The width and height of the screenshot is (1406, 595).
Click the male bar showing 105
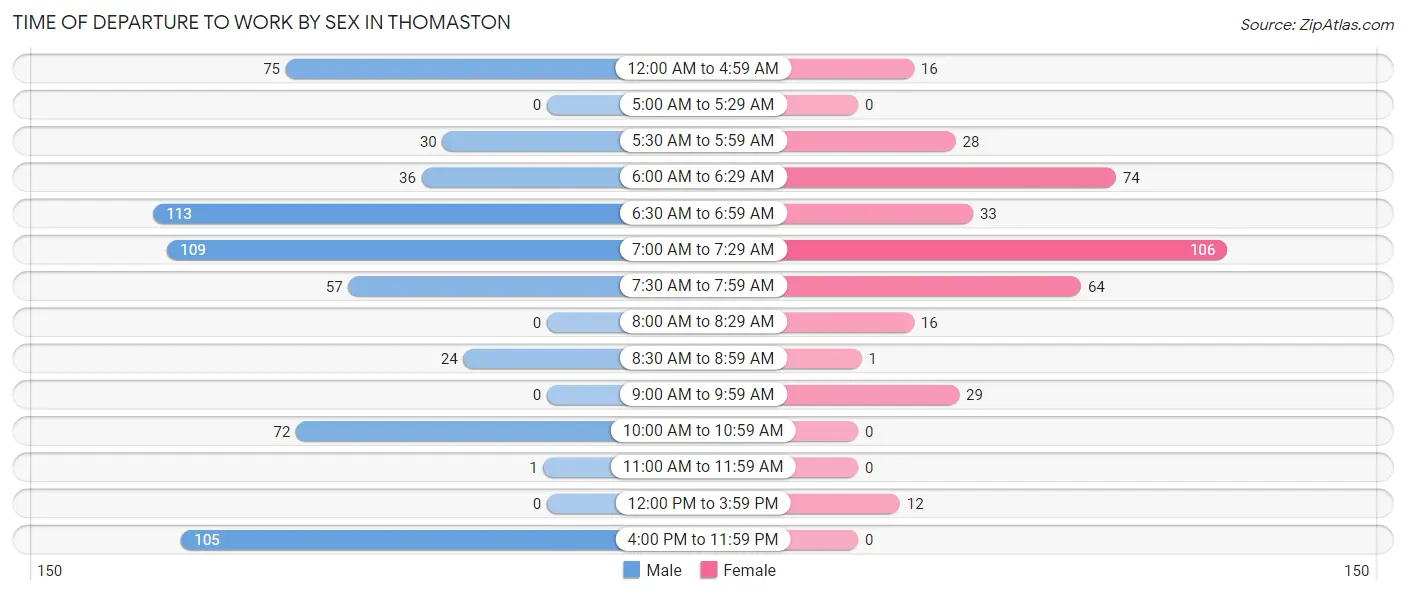click(399, 539)
